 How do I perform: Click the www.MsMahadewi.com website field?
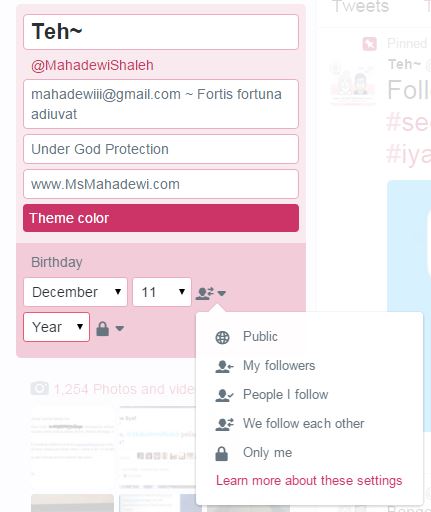(x=161, y=184)
